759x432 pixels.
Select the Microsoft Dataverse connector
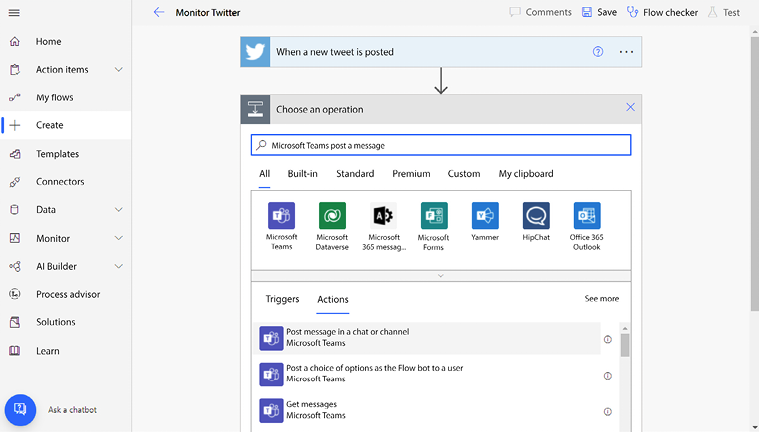pos(332,226)
